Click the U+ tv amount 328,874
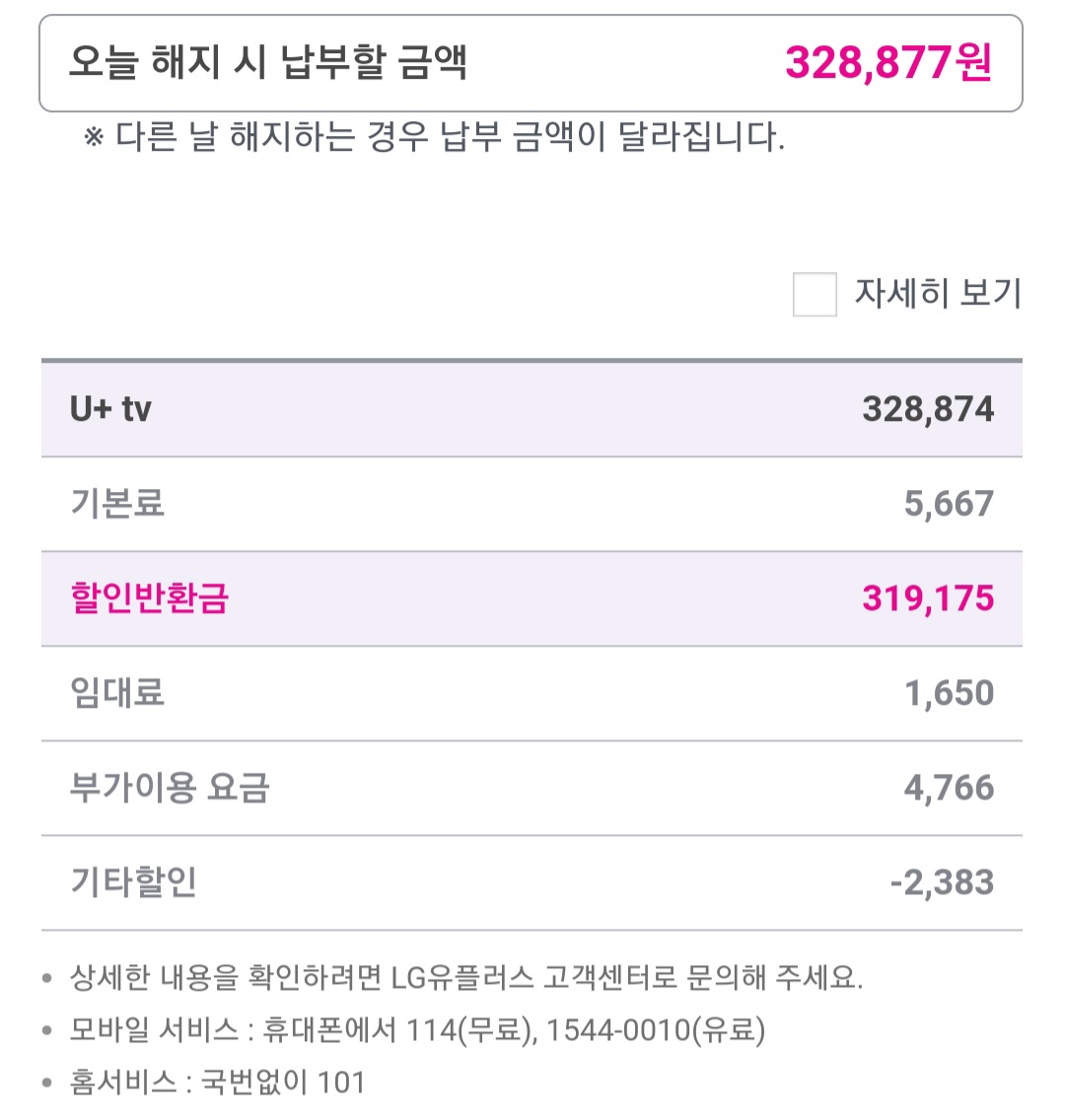Screen dimensions: 1065x1120 click(x=928, y=409)
